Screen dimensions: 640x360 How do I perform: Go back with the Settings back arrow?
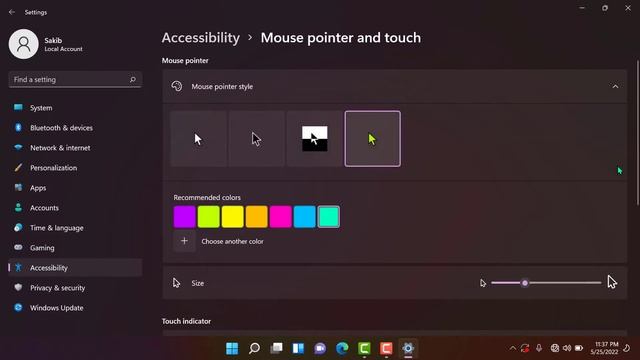coord(12,12)
